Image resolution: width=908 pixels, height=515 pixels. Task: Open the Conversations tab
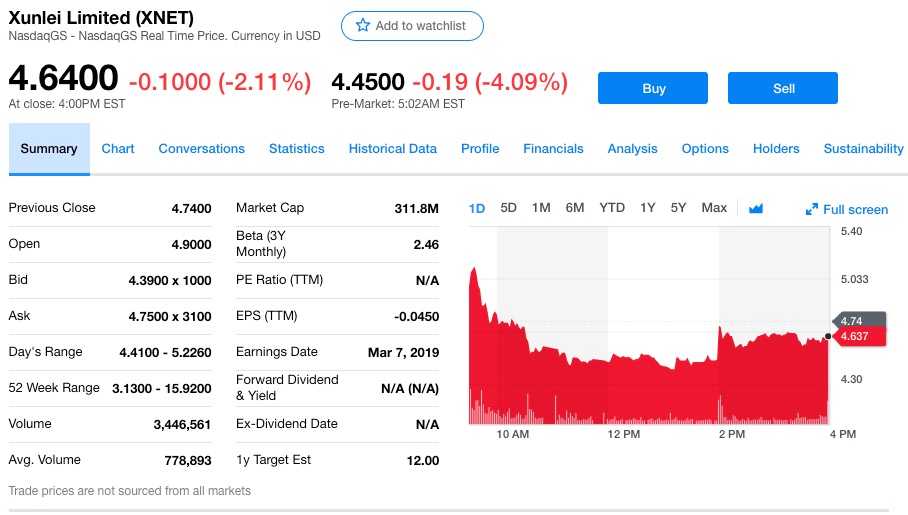201,148
